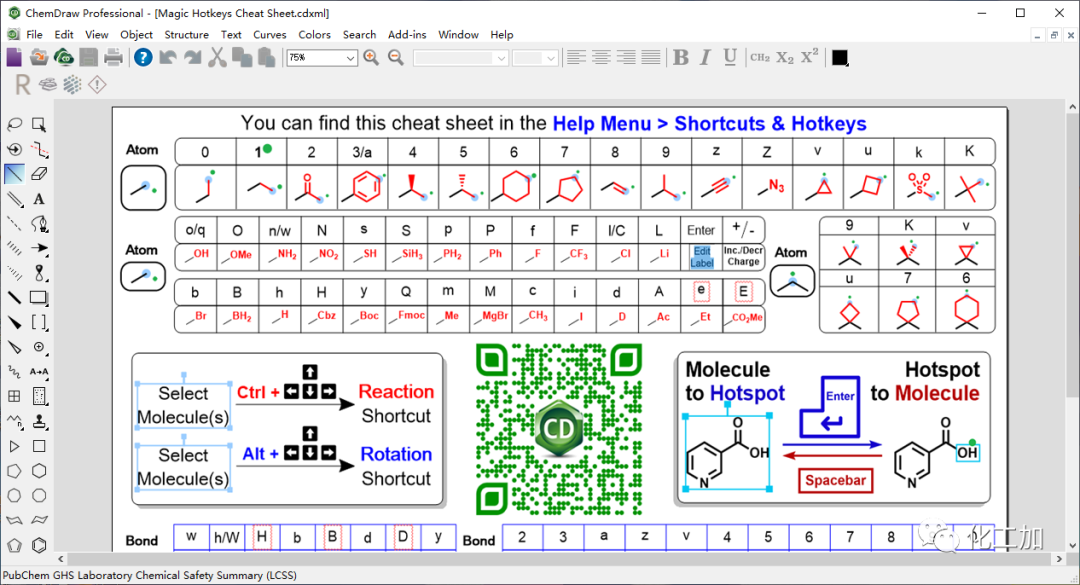The image size is (1080, 585).
Task: Open the Colors menu
Action: pyautogui.click(x=314, y=34)
